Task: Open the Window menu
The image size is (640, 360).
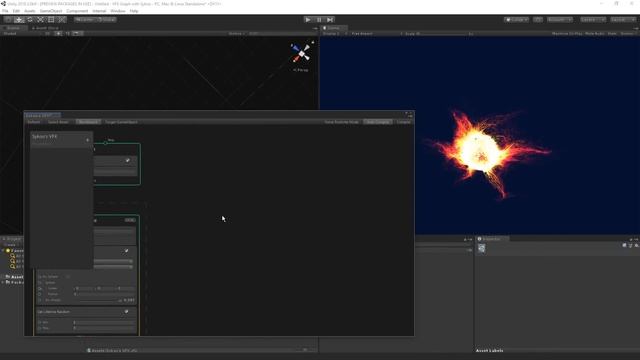Action: pos(118,11)
